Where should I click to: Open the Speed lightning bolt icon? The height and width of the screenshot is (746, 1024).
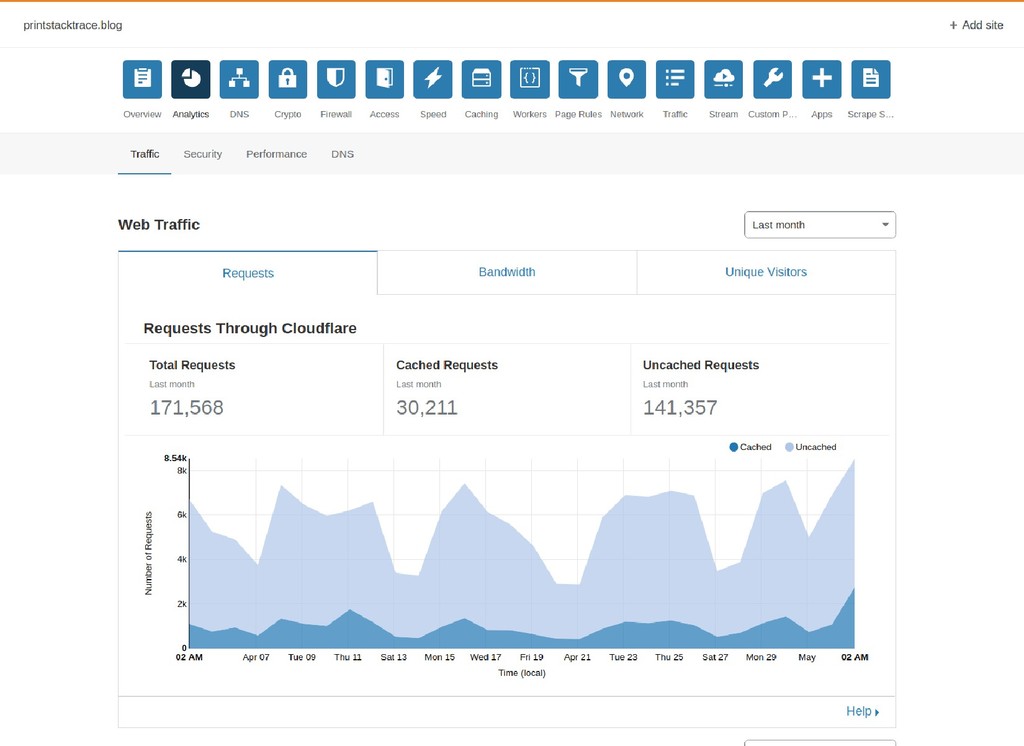[x=433, y=79]
